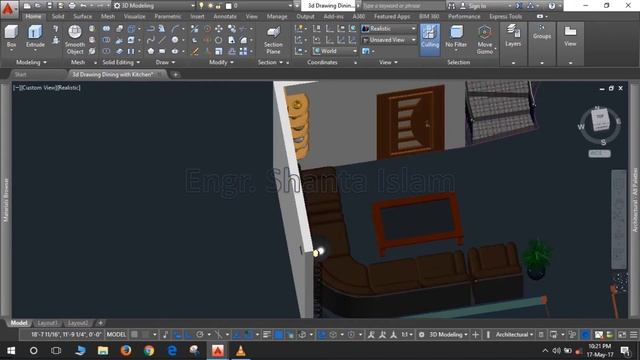640x360 pixels.
Task: Open VLC media player from the taskbar
Action: (x=241, y=351)
